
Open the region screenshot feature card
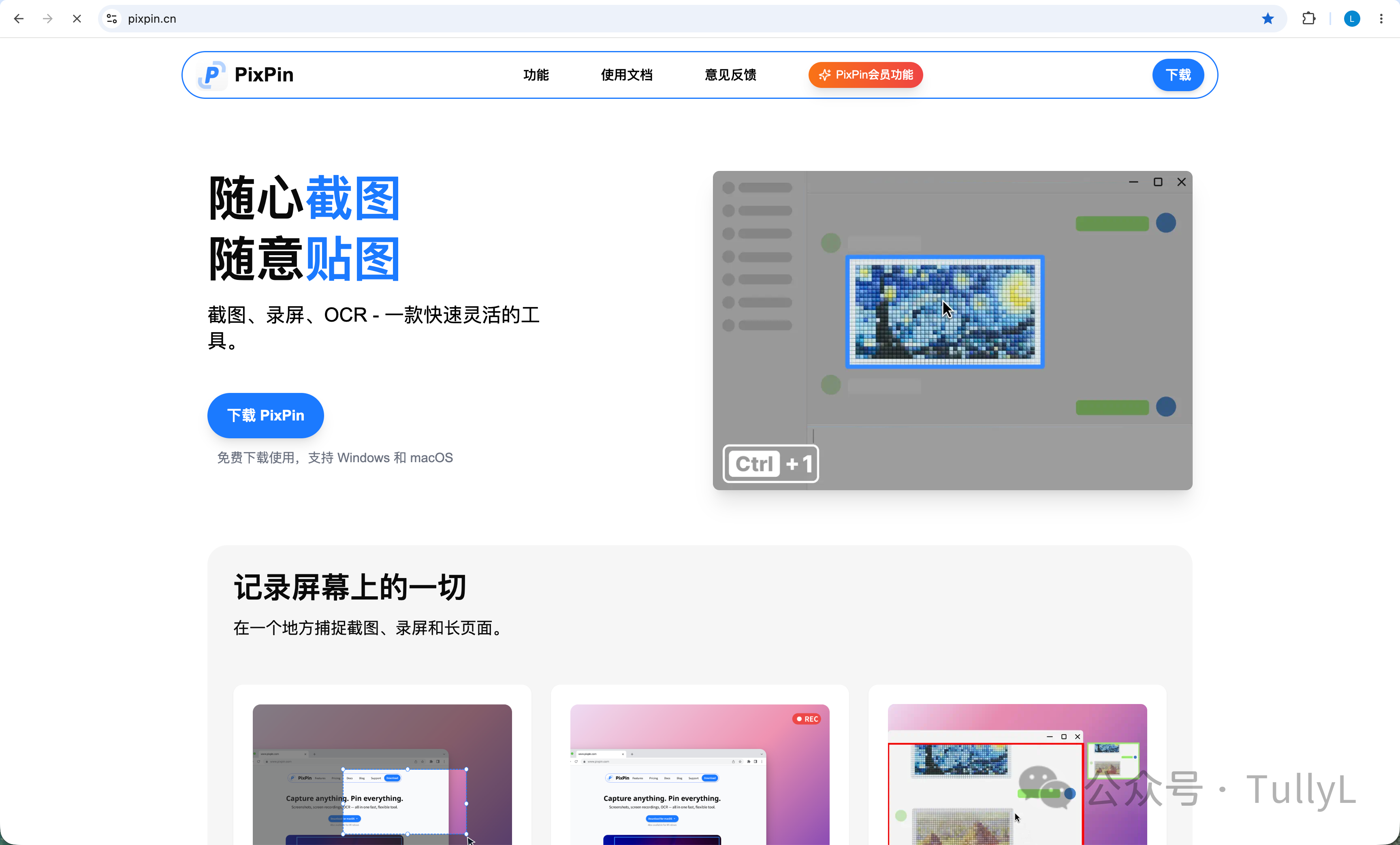pos(382,765)
